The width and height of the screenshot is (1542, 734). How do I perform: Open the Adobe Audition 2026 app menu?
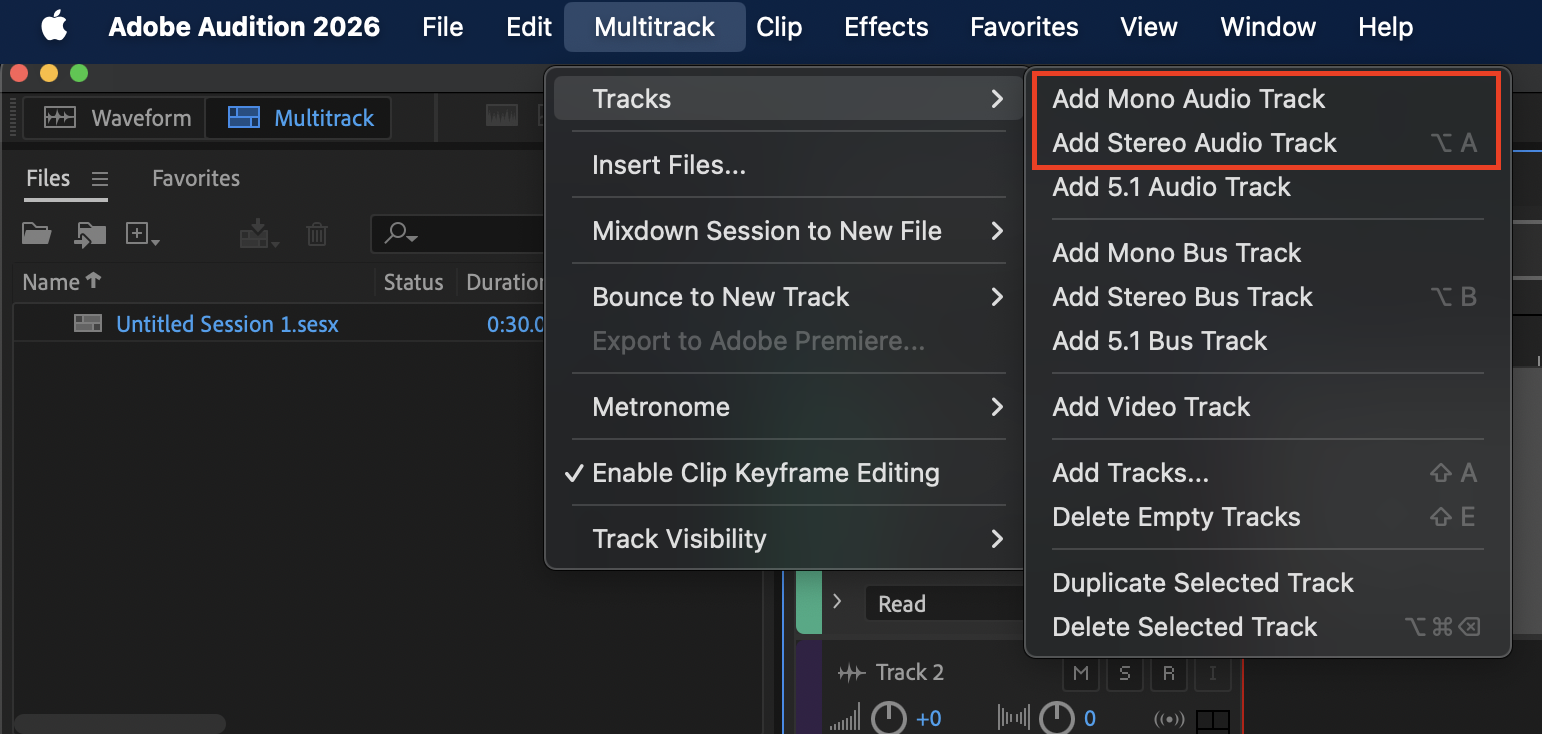244,27
